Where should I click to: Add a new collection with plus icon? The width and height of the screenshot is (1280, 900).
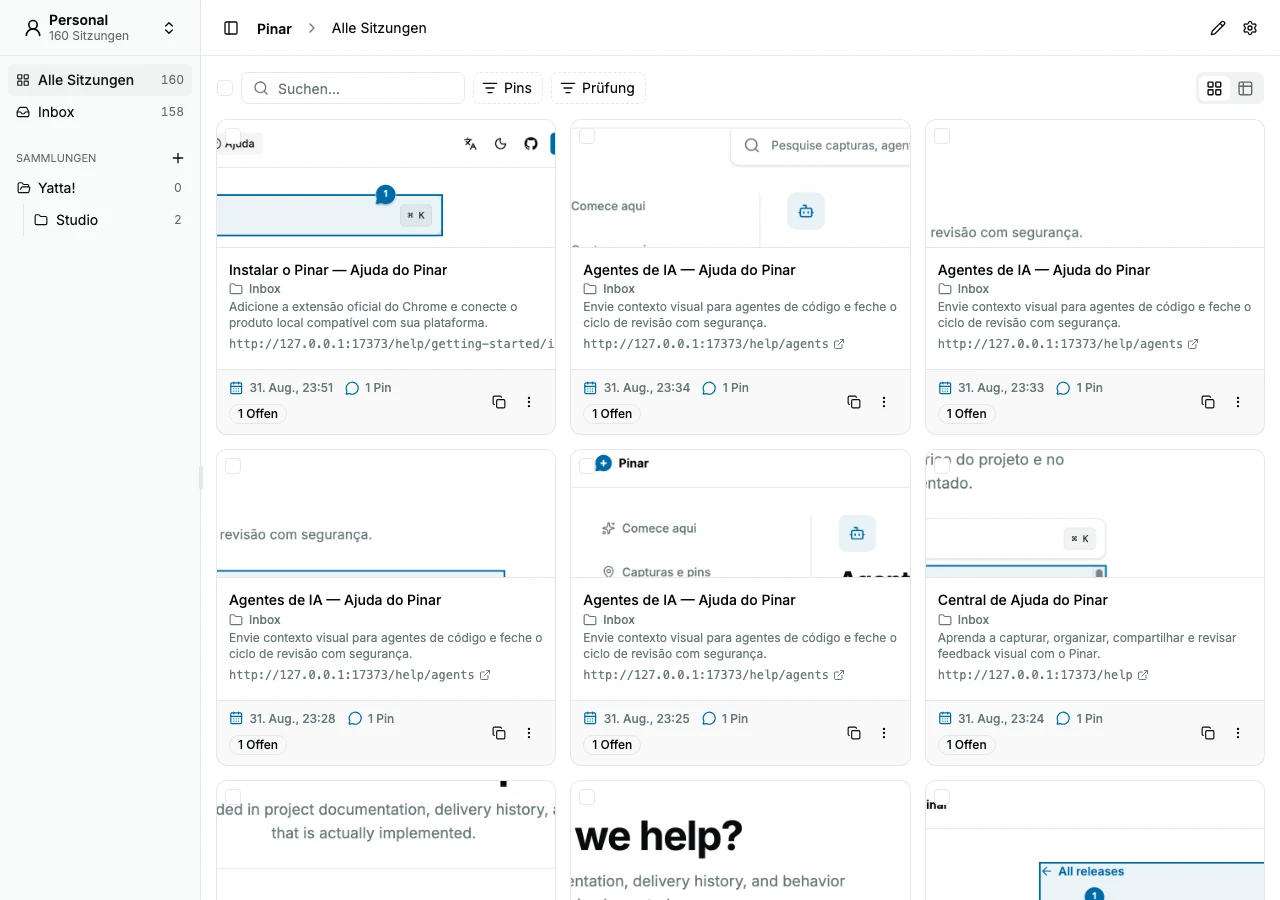click(x=178, y=158)
